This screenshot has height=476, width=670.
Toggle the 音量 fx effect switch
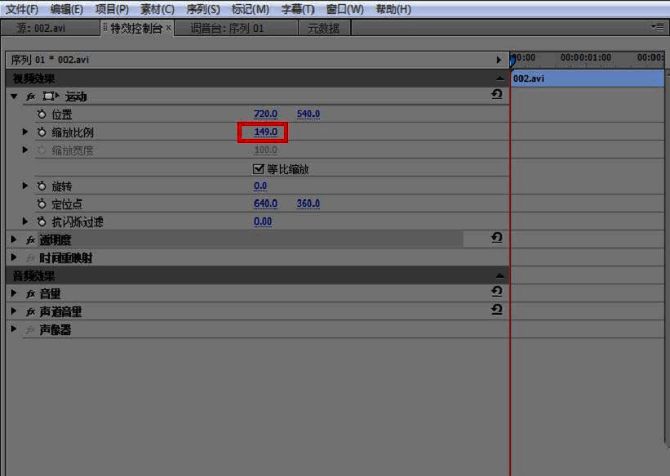(x=30, y=294)
